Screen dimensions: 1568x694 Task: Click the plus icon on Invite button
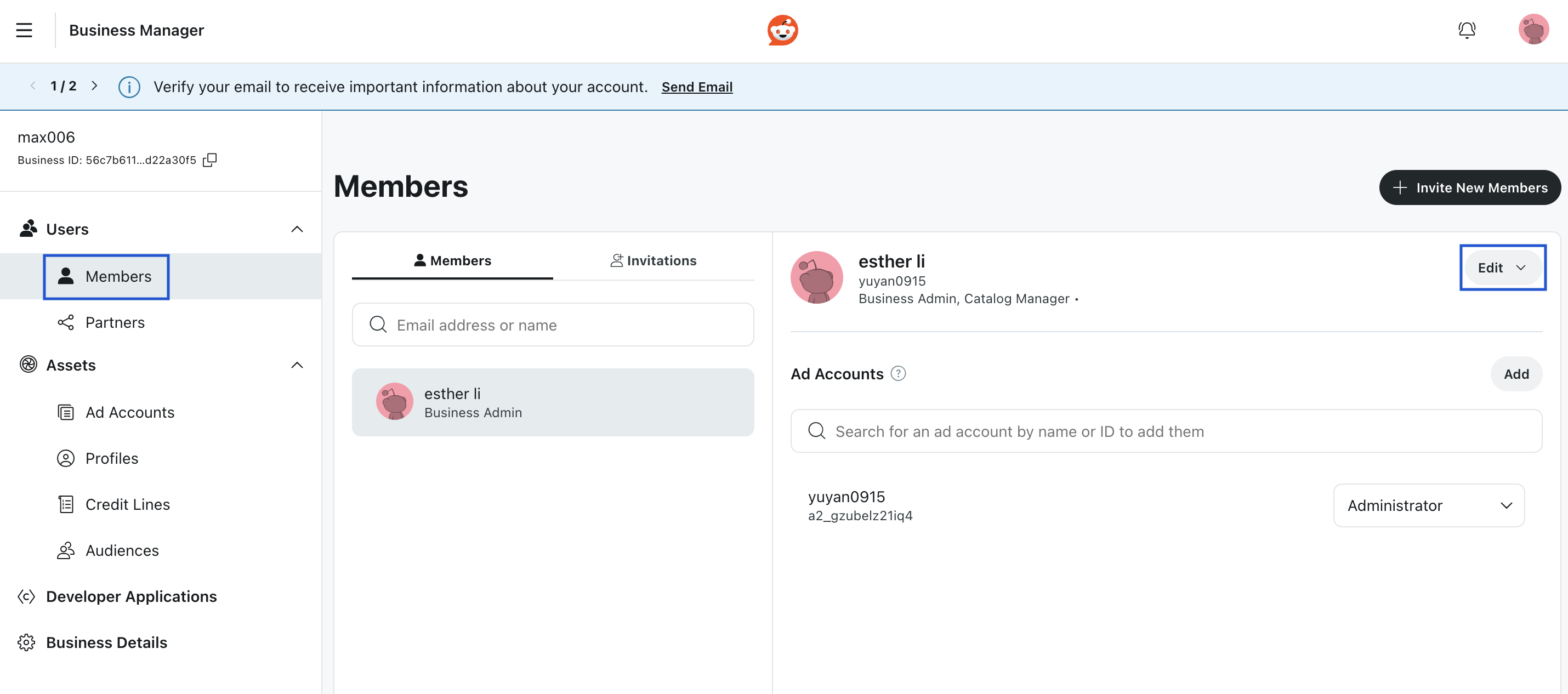click(x=1399, y=187)
